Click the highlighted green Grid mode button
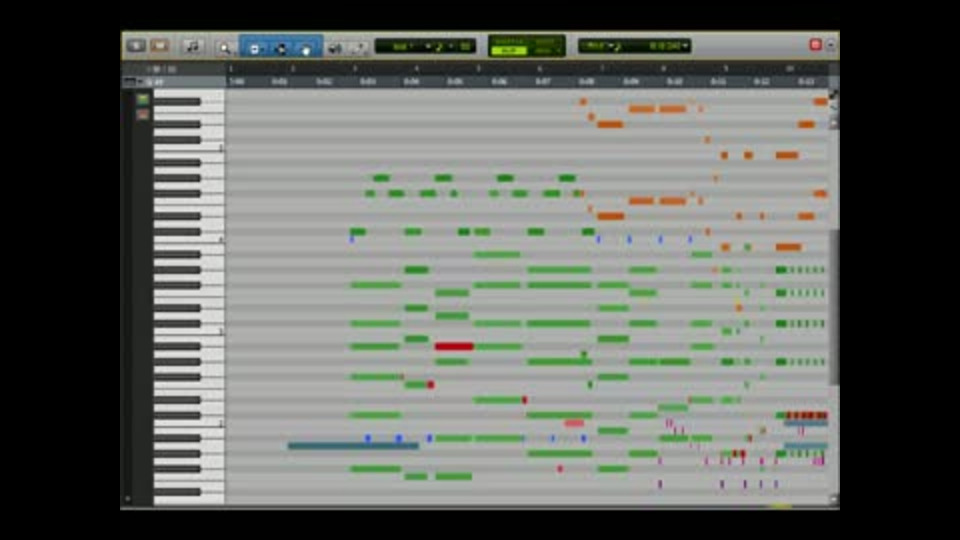960x540 pixels. (x=508, y=51)
